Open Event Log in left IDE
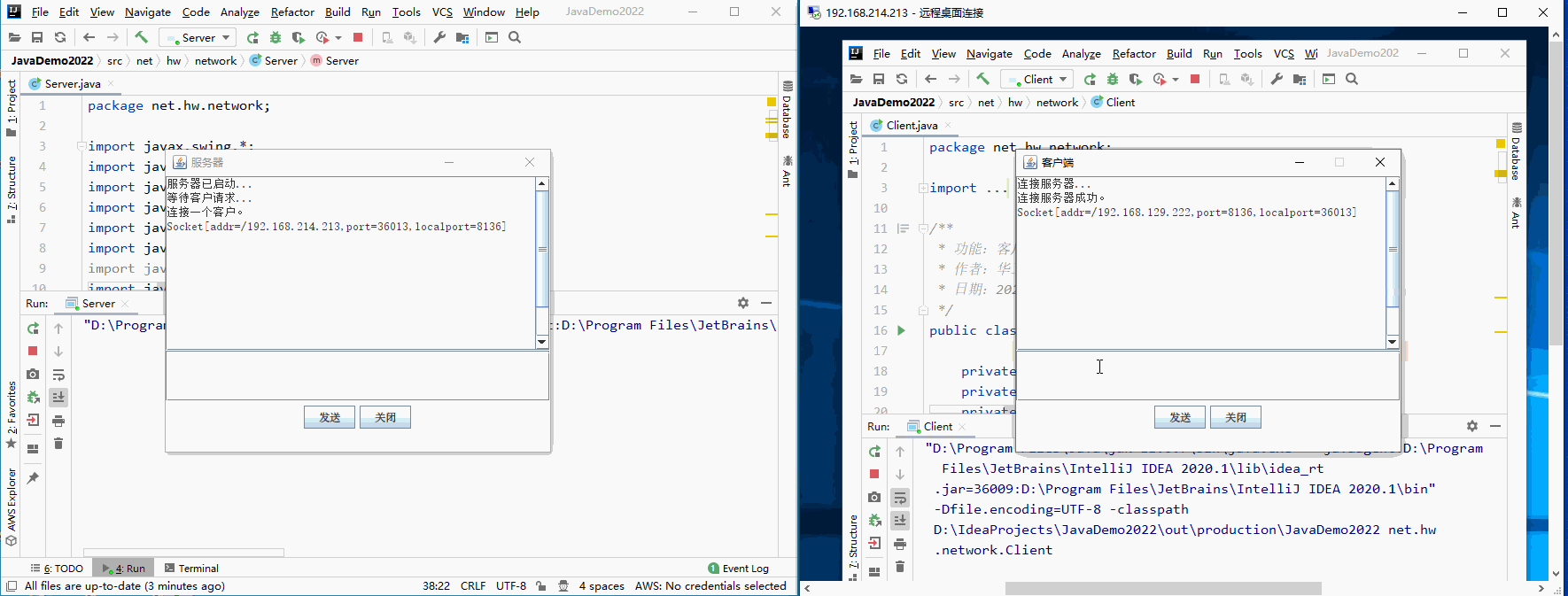Image resolution: width=1568 pixels, height=596 pixels. point(739,569)
